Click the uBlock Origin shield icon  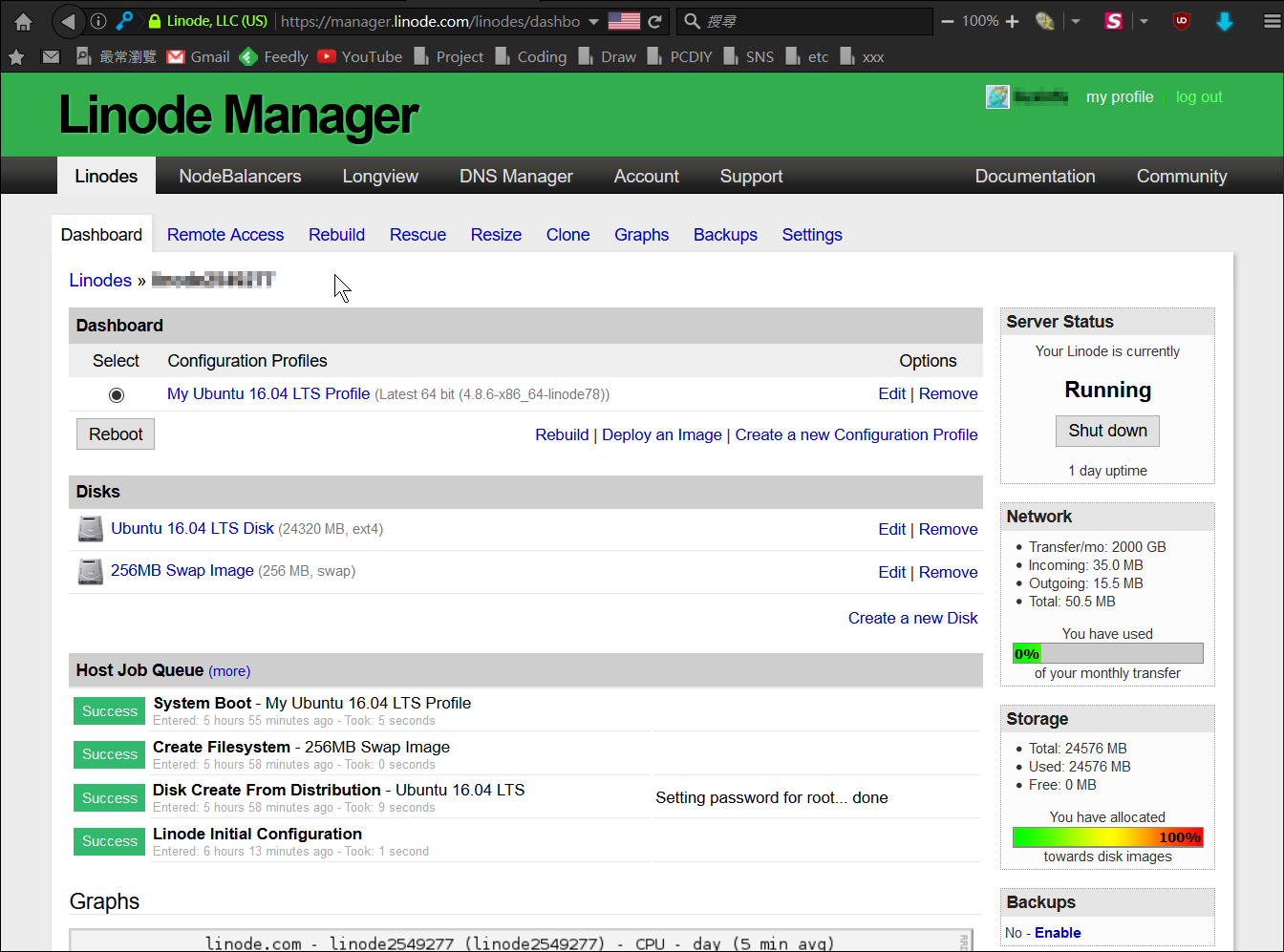pos(1182,21)
